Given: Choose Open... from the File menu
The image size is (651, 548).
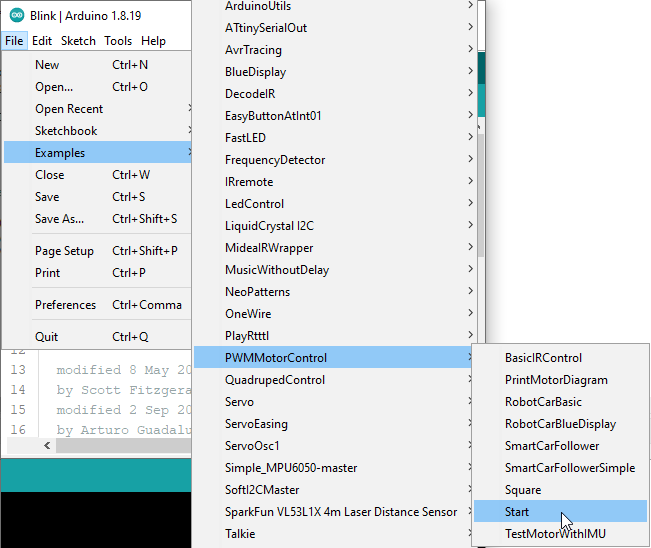Looking at the screenshot, I should [98, 87].
